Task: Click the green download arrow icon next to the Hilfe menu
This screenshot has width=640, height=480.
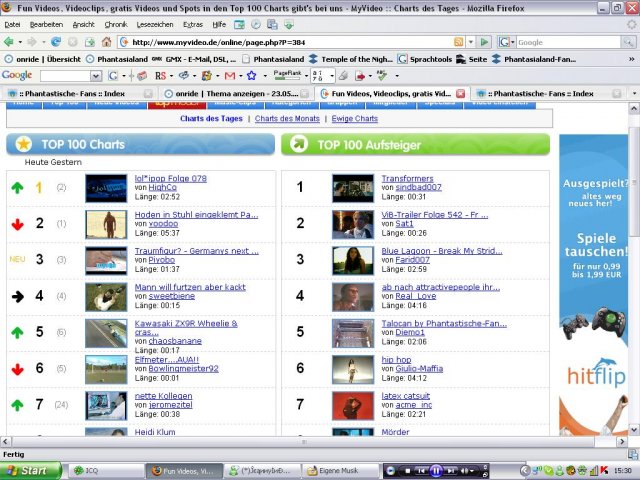Action: click(x=289, y=24)
